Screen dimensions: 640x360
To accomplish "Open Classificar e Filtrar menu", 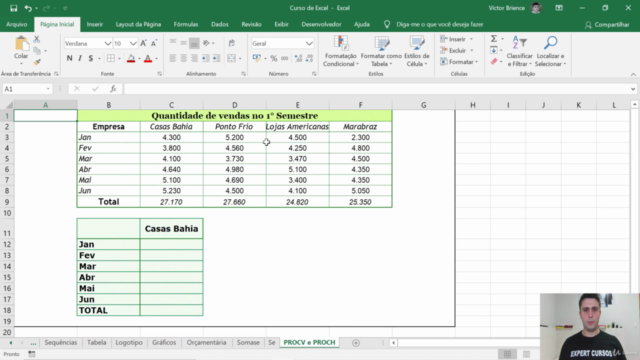I will point(519,51).
